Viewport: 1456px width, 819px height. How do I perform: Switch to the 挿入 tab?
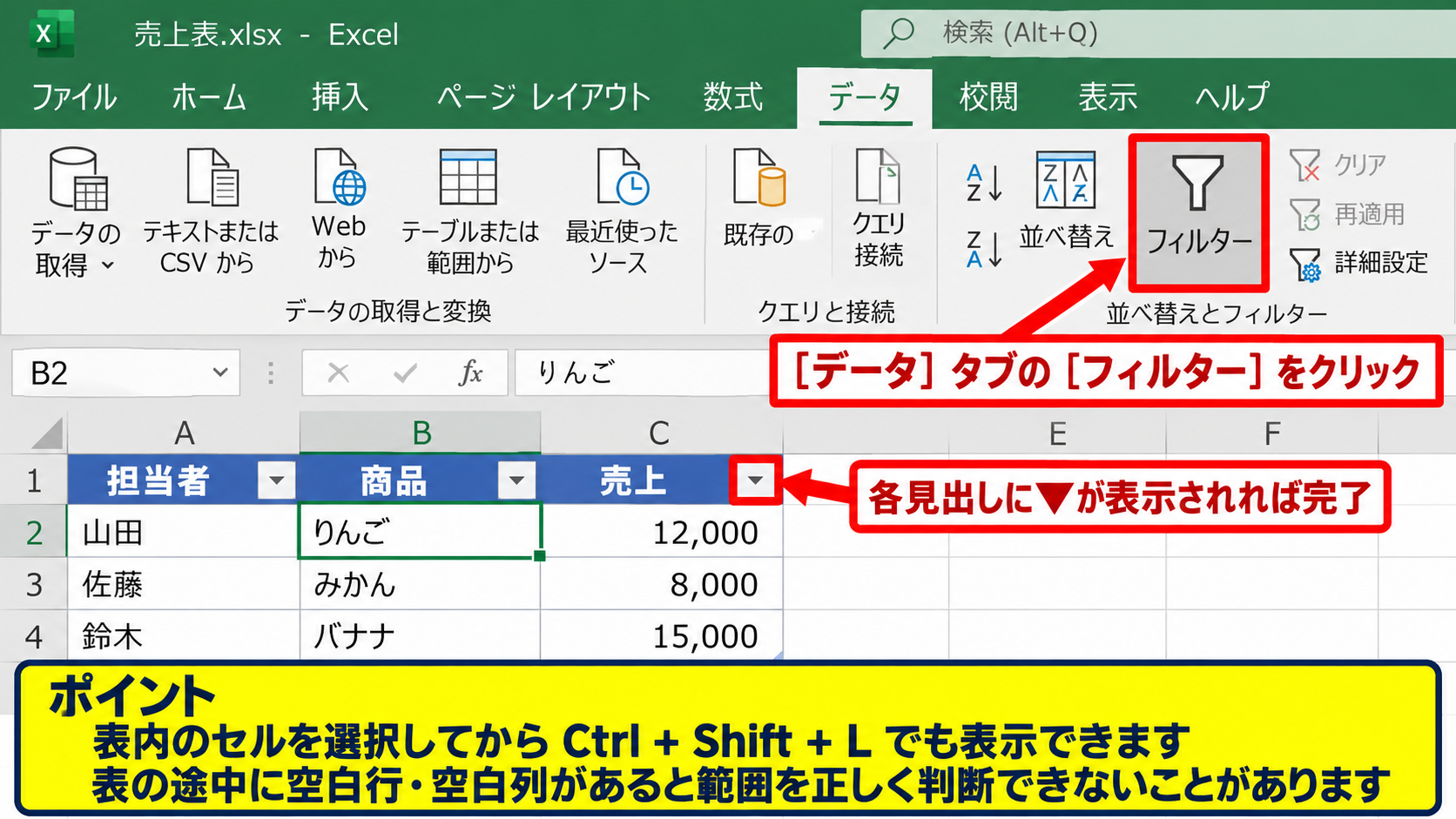[340, 97]
